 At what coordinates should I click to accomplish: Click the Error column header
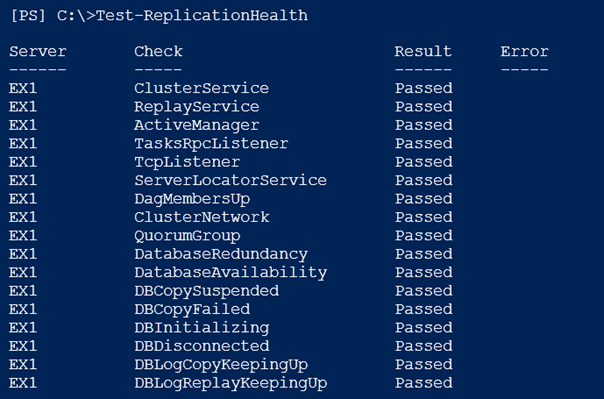tap(524, 51)
